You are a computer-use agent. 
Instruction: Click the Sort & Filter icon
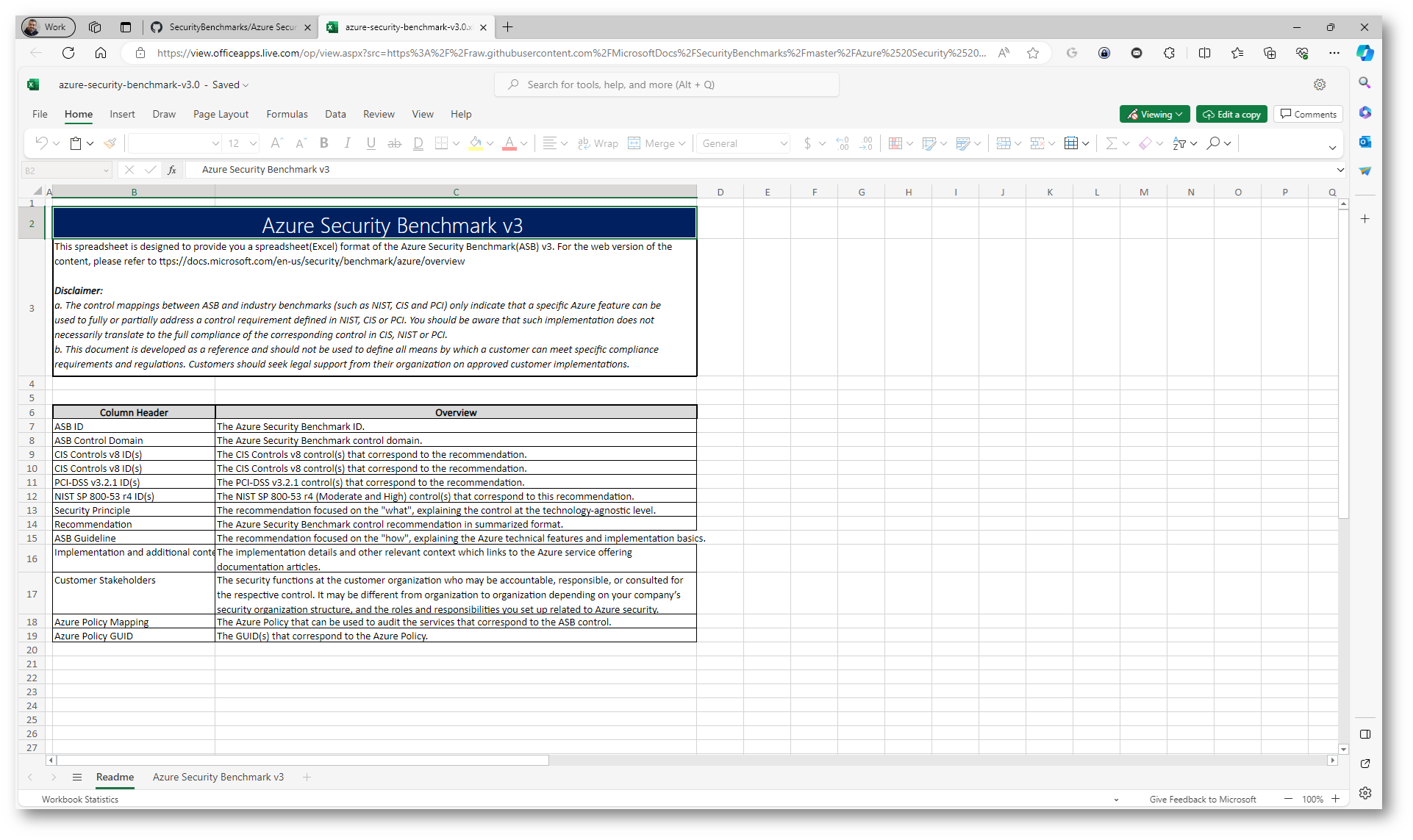click(1179, 143)
